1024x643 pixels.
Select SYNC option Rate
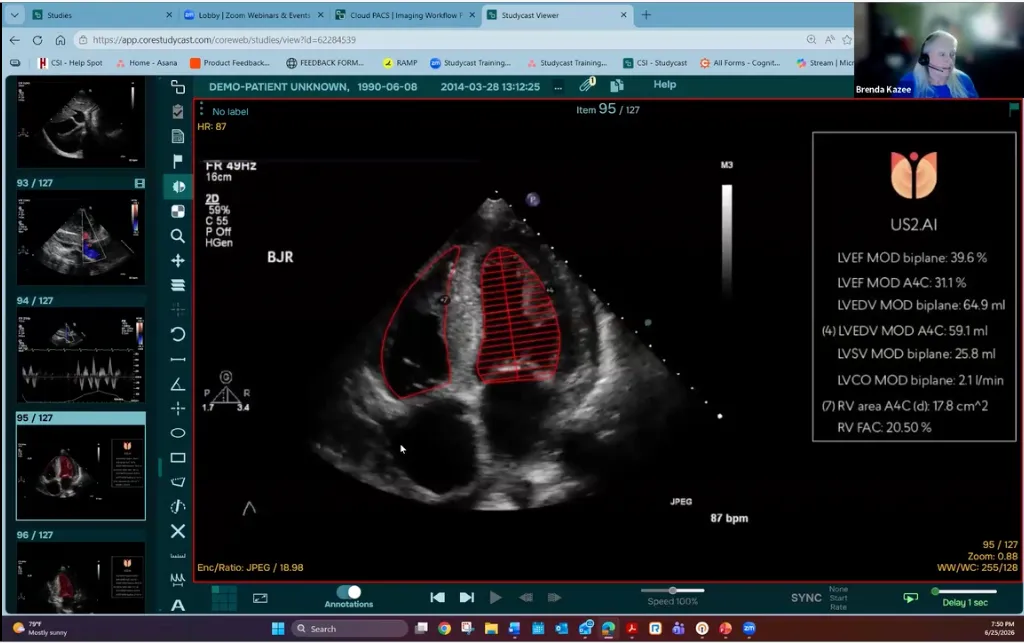click(838, 607)
